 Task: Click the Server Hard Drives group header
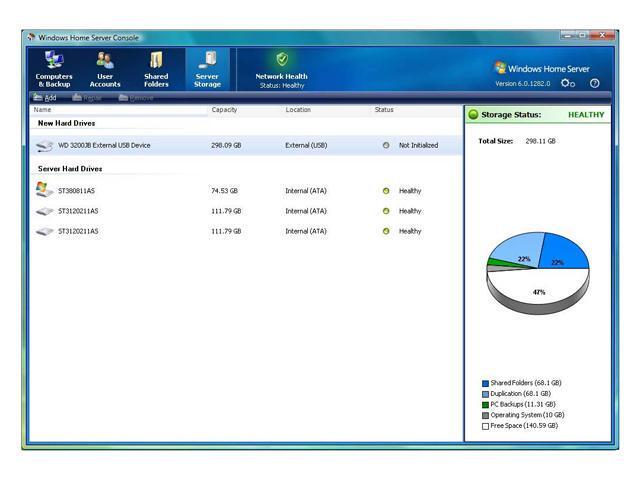[x=70, y=169]
